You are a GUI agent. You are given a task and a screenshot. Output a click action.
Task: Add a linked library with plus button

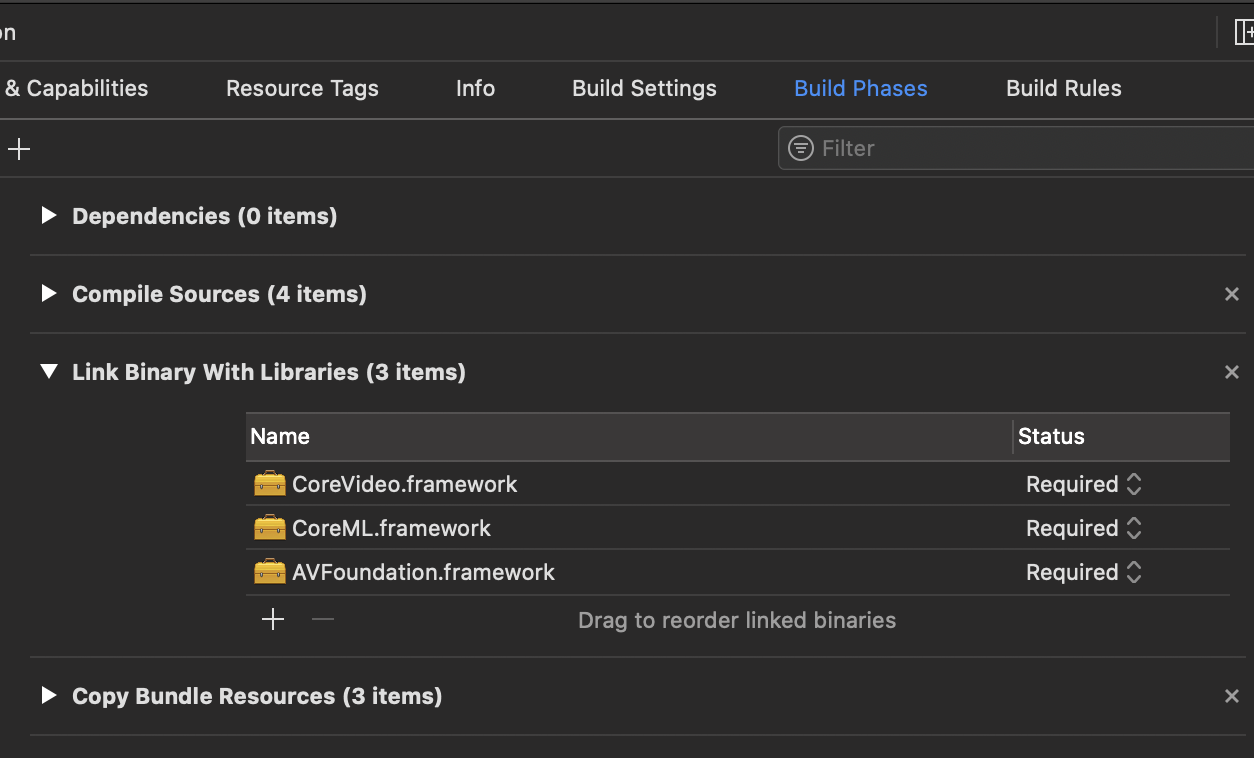(x=273, y=620)
